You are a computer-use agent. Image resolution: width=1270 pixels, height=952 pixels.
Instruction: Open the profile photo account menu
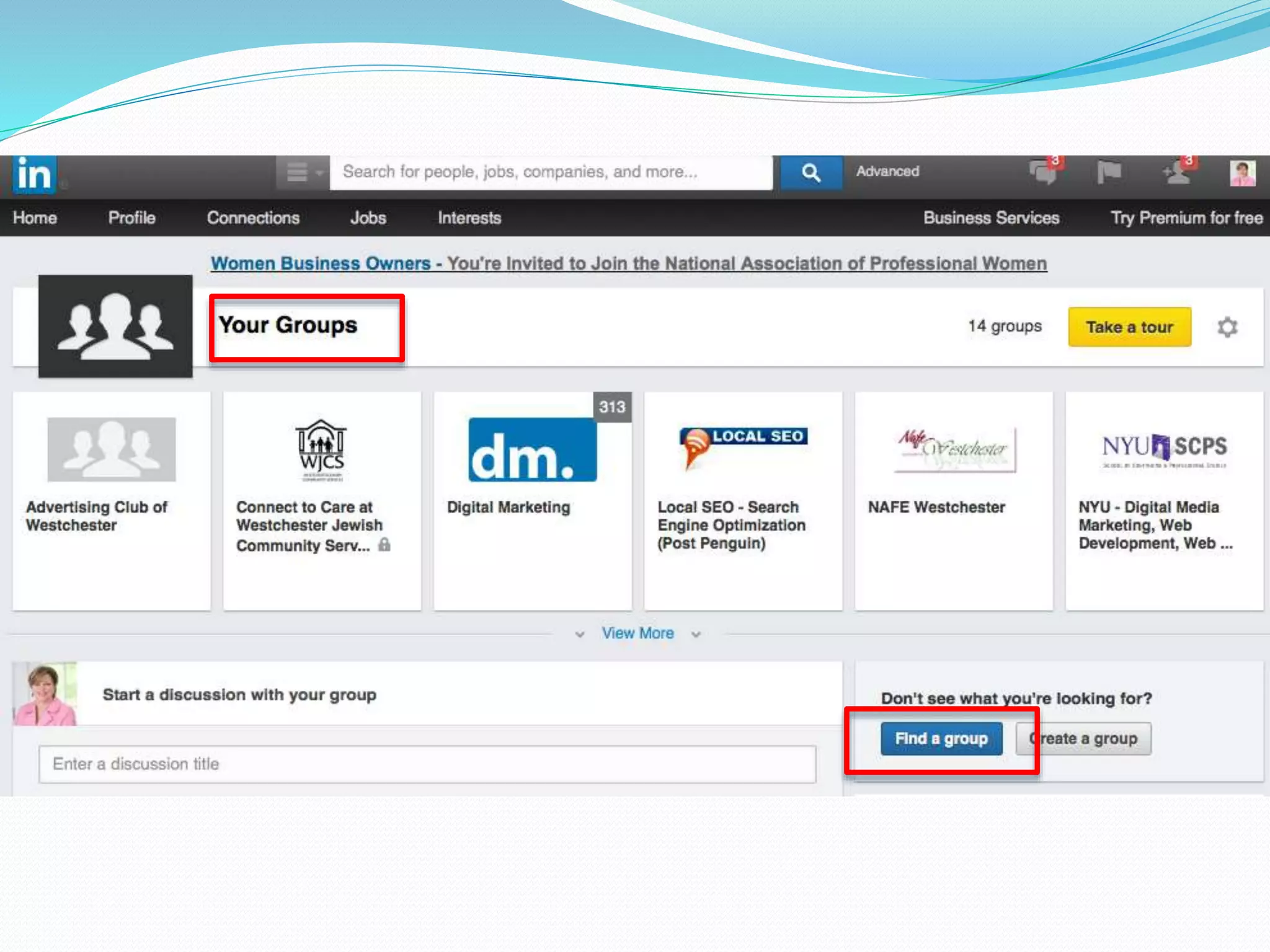tap(1242, 174)
